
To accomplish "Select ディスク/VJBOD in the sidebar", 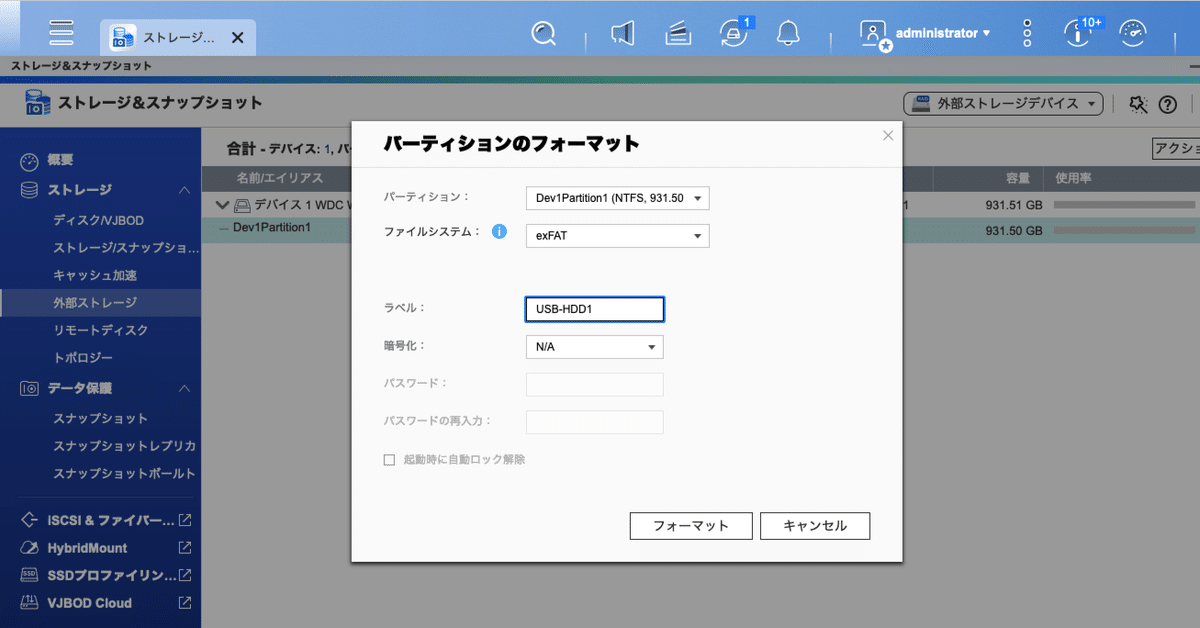I will coord(99,220).
